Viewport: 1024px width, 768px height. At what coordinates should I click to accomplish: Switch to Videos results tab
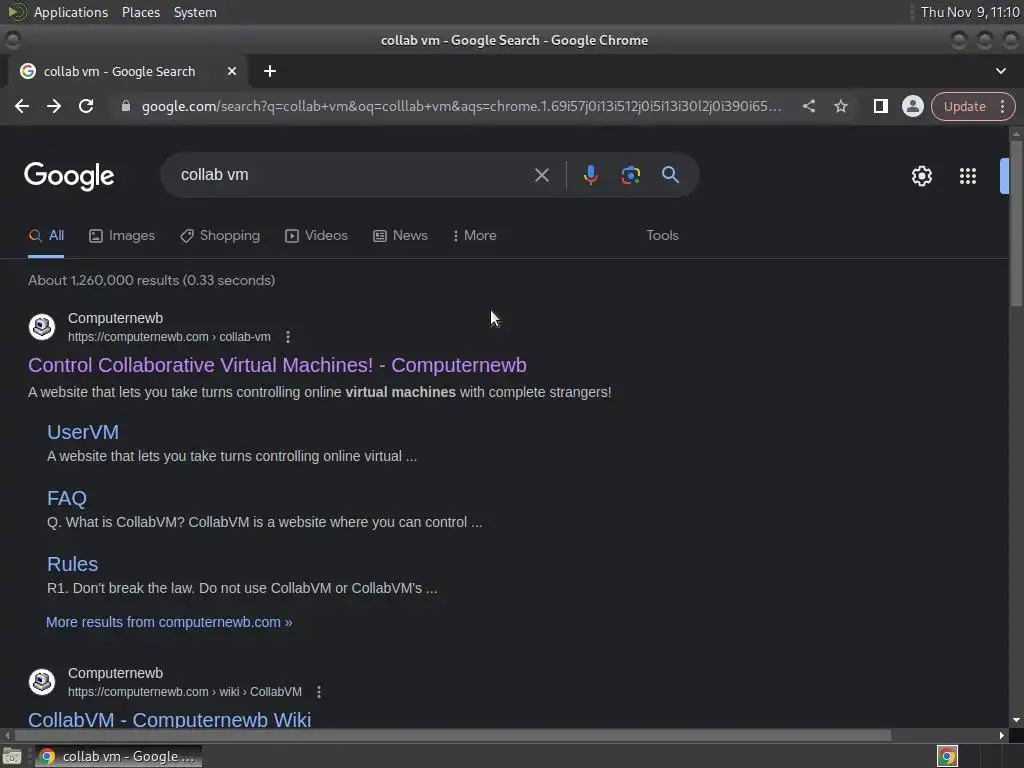[317, 236]
